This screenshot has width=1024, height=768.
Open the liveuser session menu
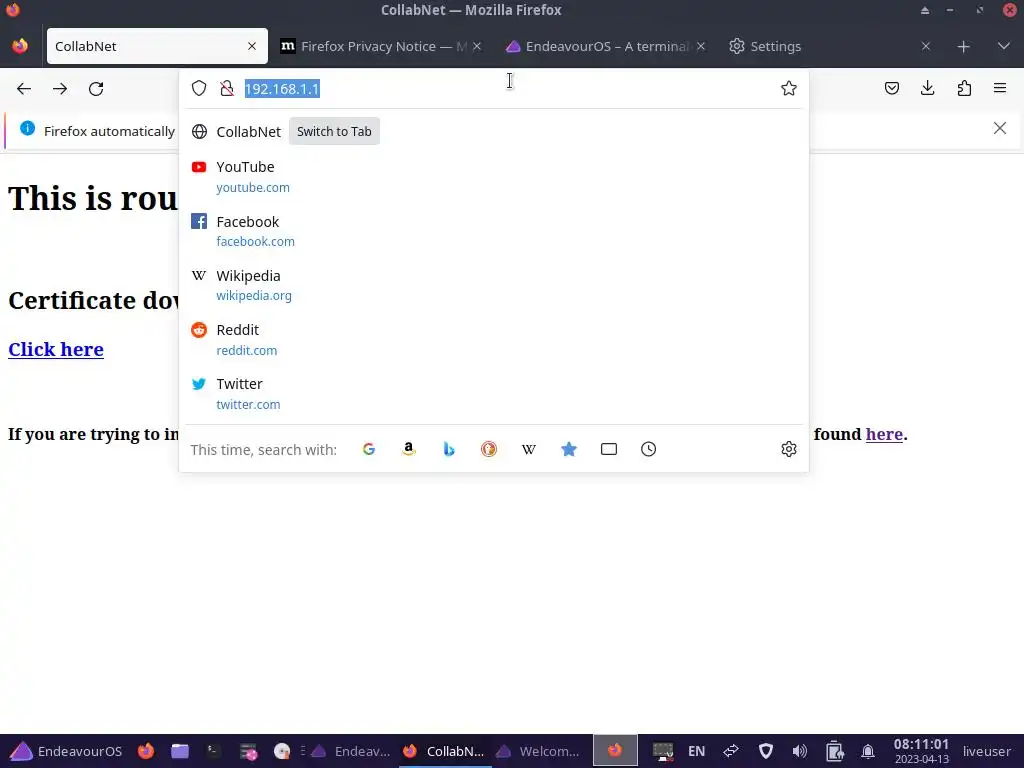pyautogui.click(x=987, y=751)
